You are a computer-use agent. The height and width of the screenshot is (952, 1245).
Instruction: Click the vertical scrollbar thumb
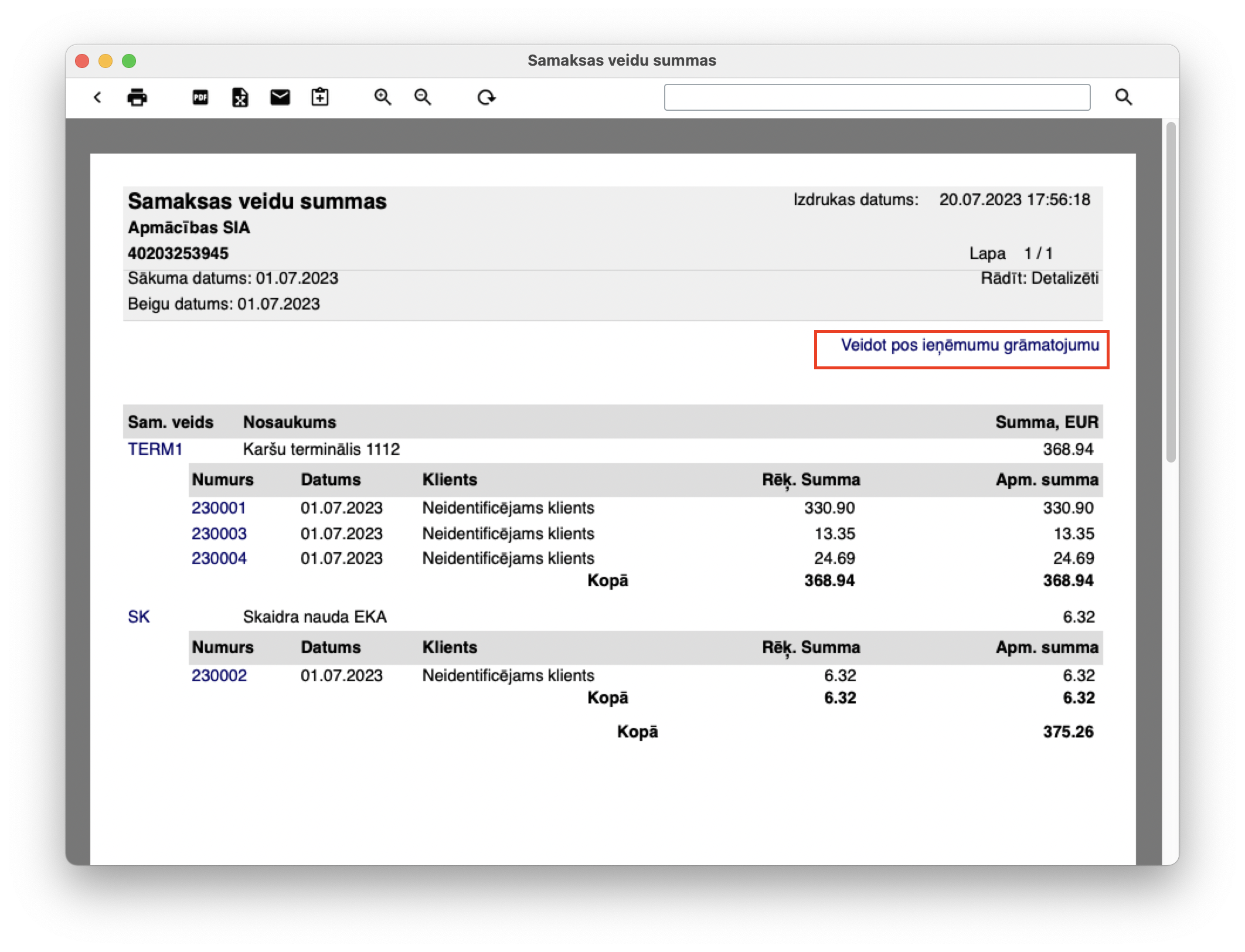tap(1171, 292)
